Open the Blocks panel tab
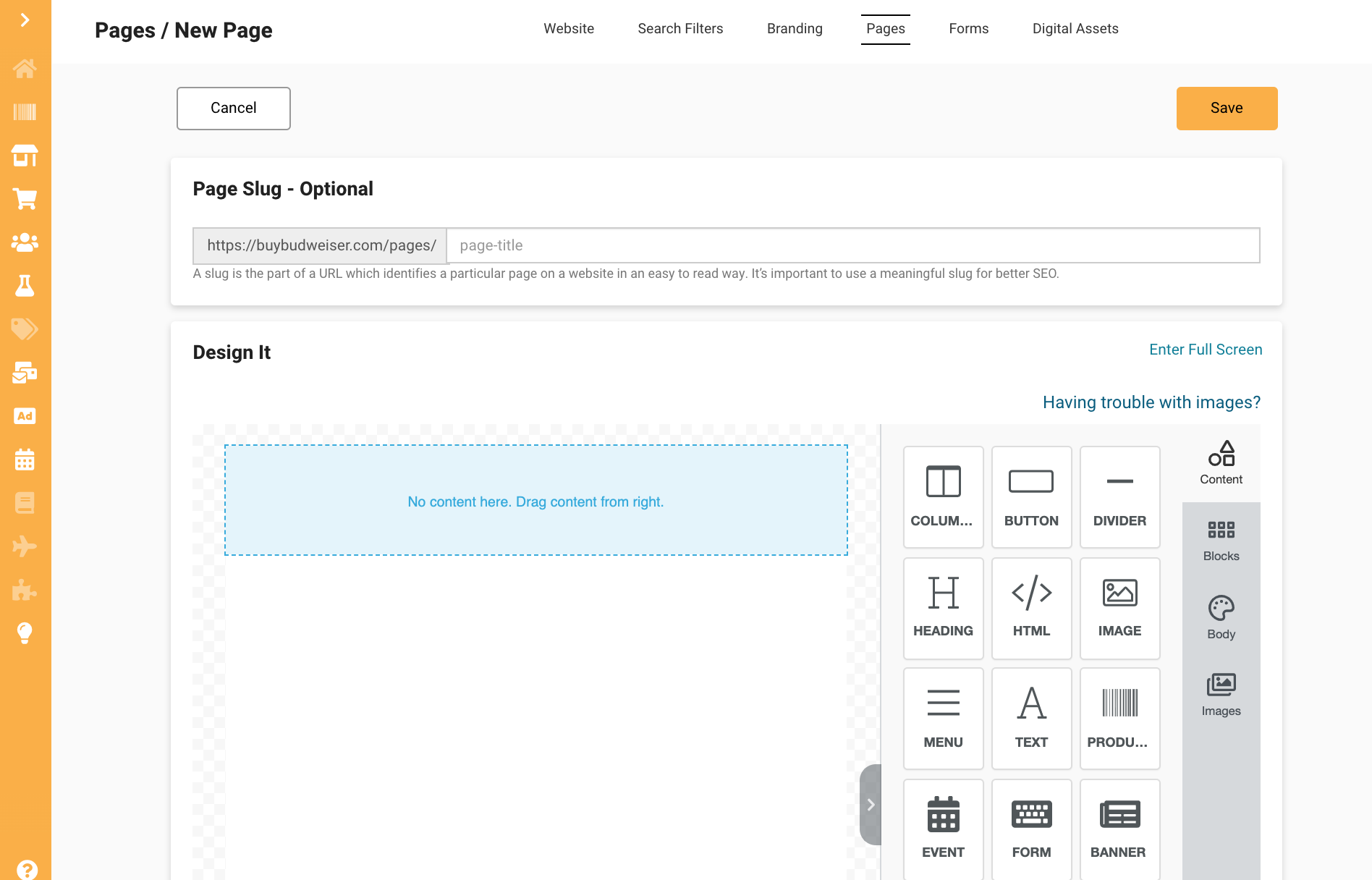The image size is (1372, 880). tap(1221, 541)
